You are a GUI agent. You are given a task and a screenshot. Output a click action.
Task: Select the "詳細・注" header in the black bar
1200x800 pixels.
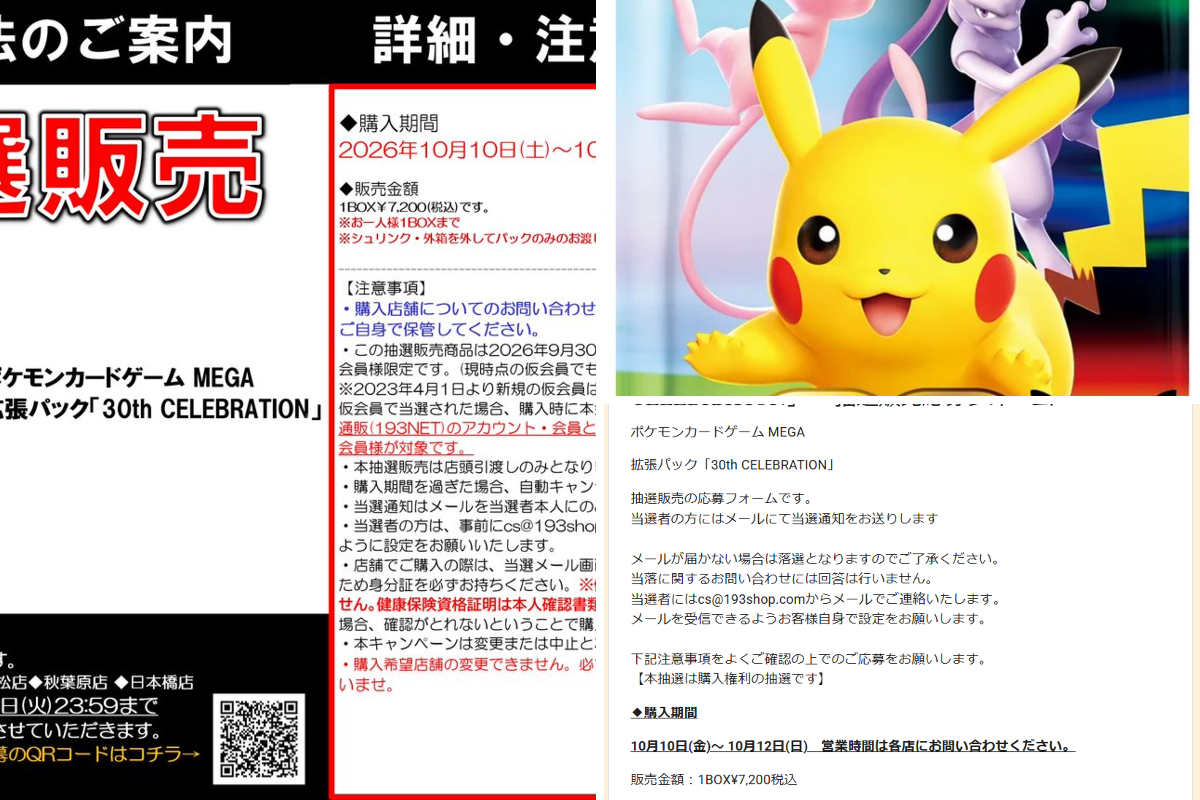coord(484,40)
